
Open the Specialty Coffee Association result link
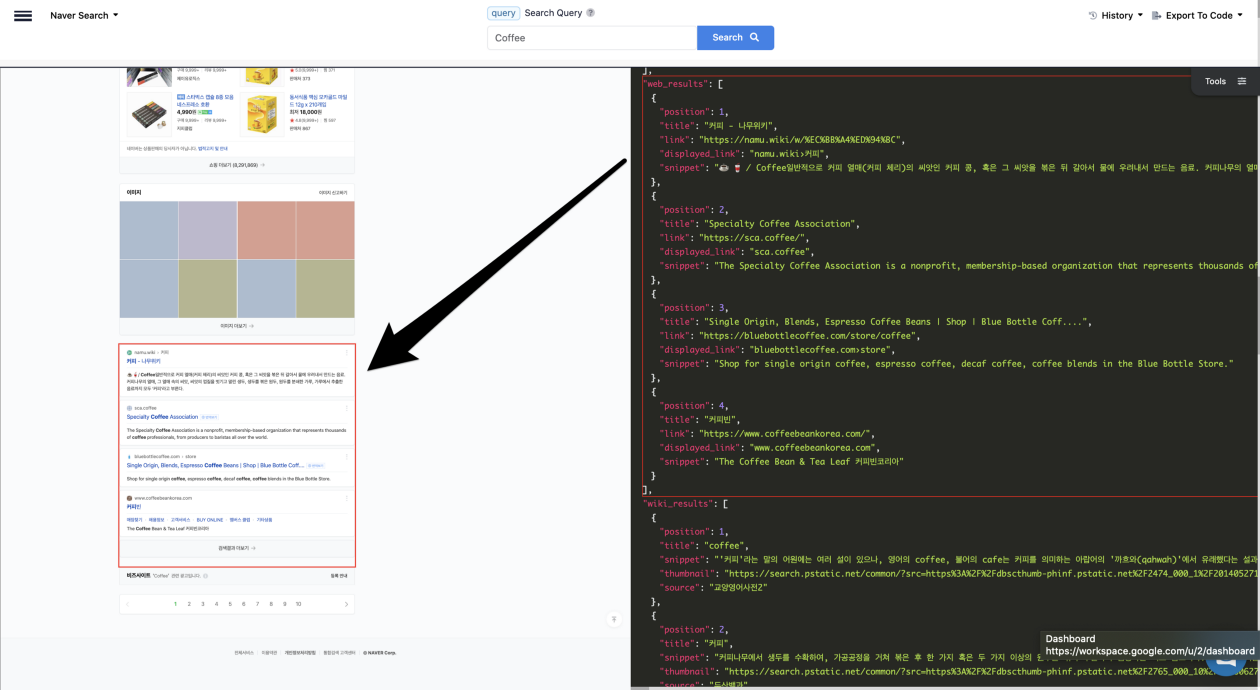pos(162,417)
